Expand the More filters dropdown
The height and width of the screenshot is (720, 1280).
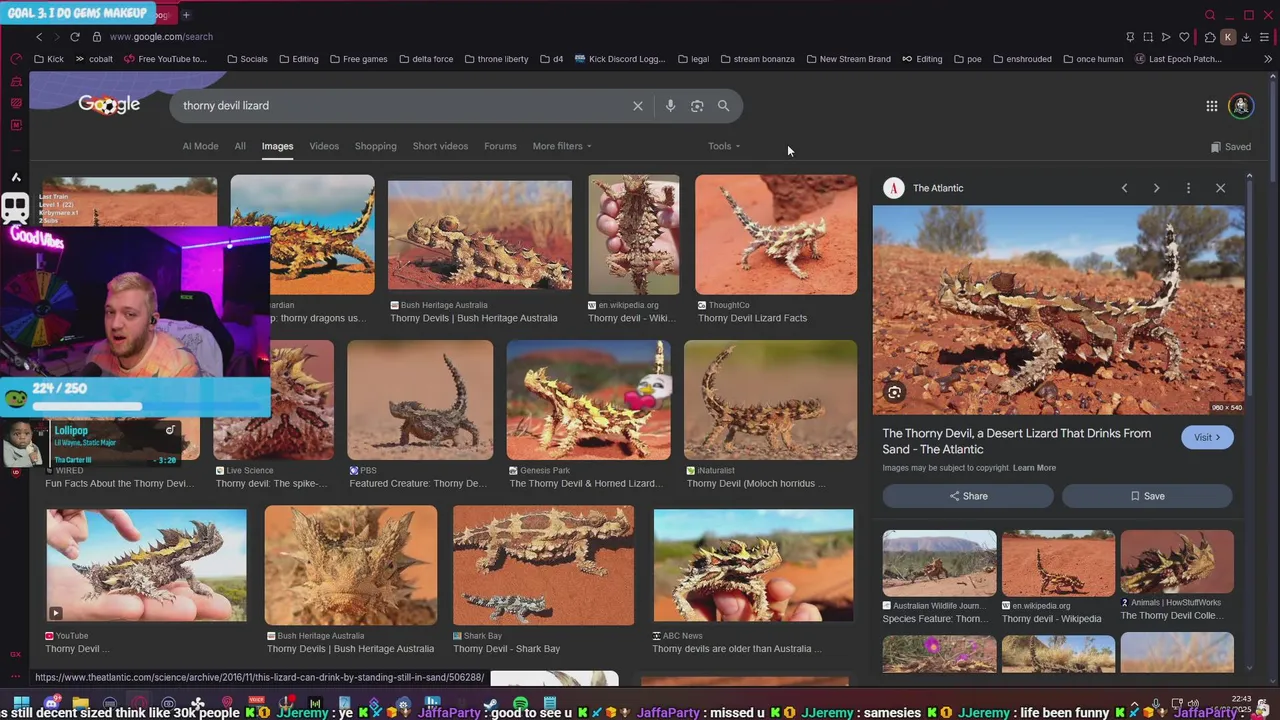click(562, 146)
